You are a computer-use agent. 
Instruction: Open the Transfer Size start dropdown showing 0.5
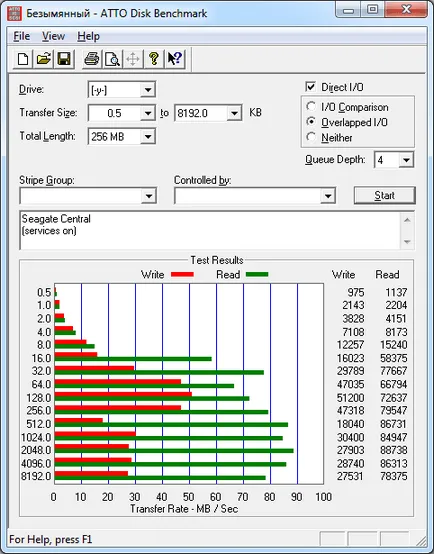coord(148,113)
